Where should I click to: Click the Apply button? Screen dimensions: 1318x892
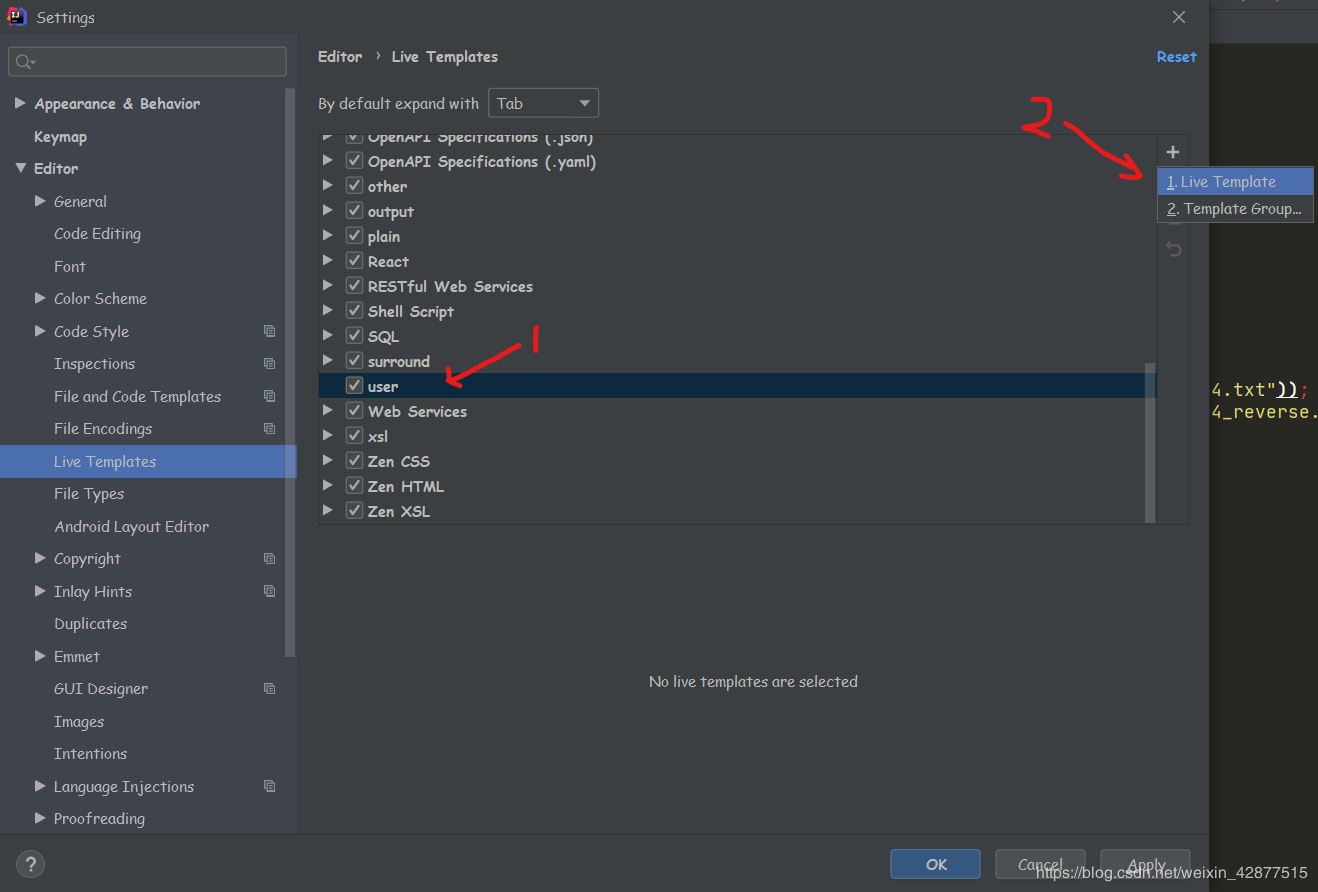(1146, 864)
